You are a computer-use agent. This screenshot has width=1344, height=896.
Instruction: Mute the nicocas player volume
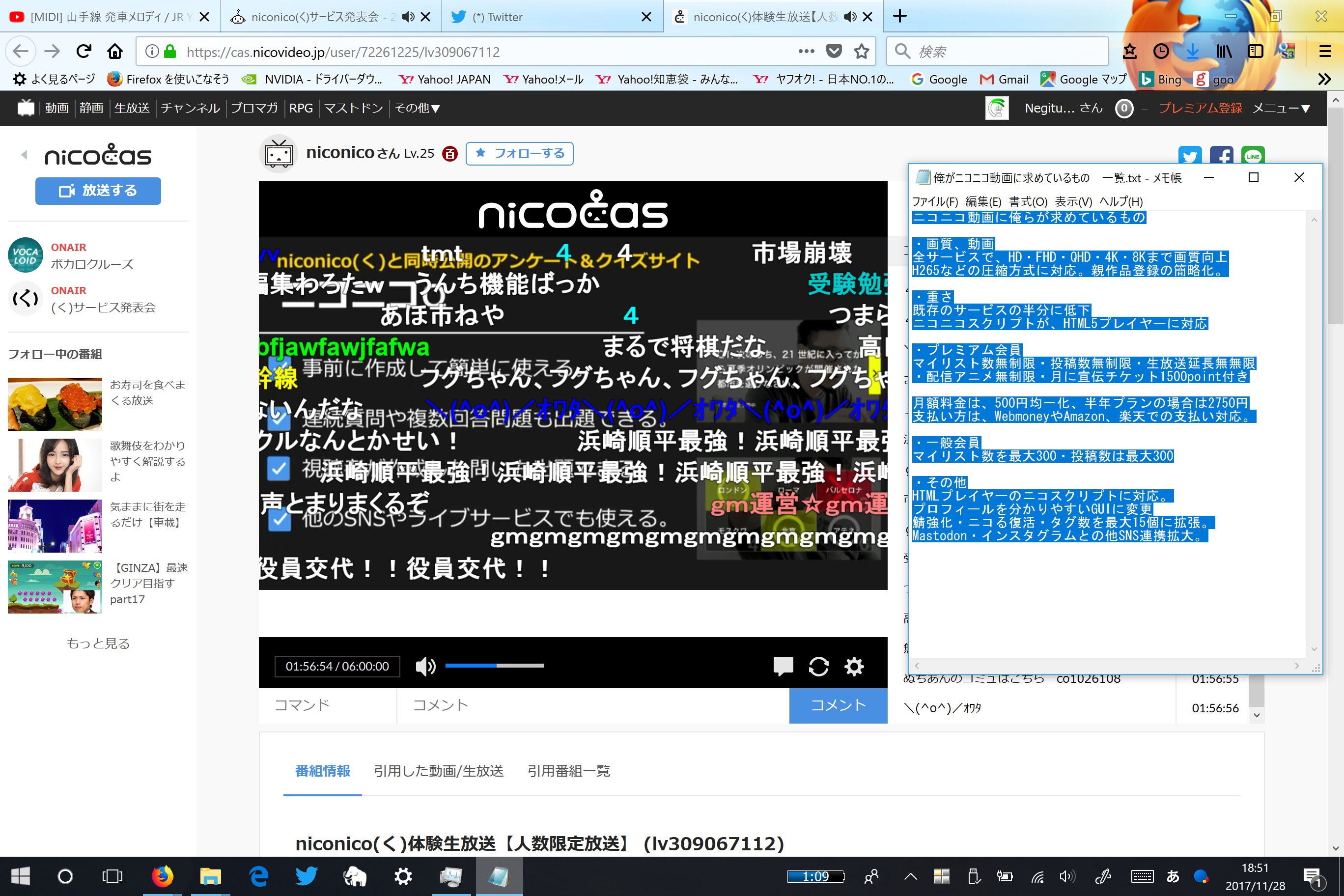[x=425, y=666]
